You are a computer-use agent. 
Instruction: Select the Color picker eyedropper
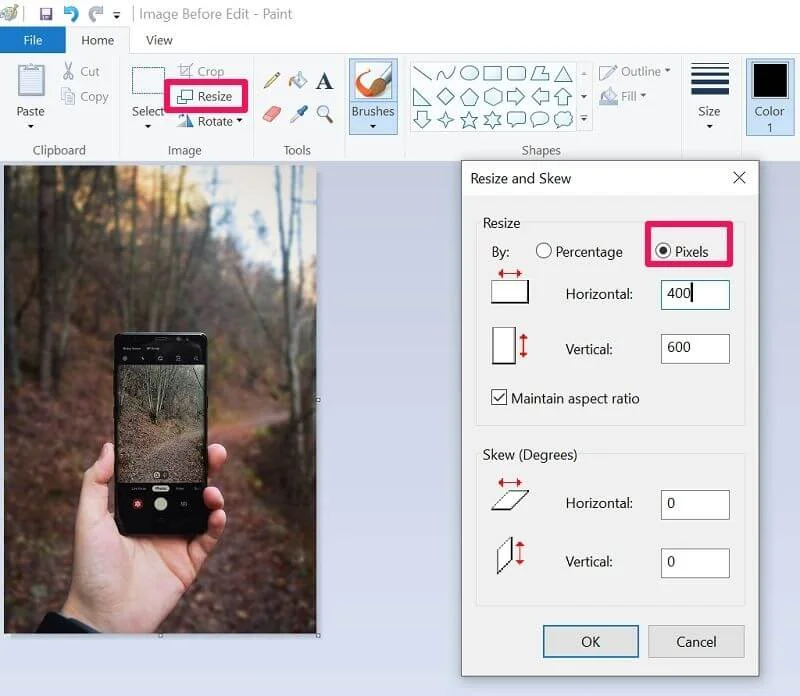pos(298,114)
